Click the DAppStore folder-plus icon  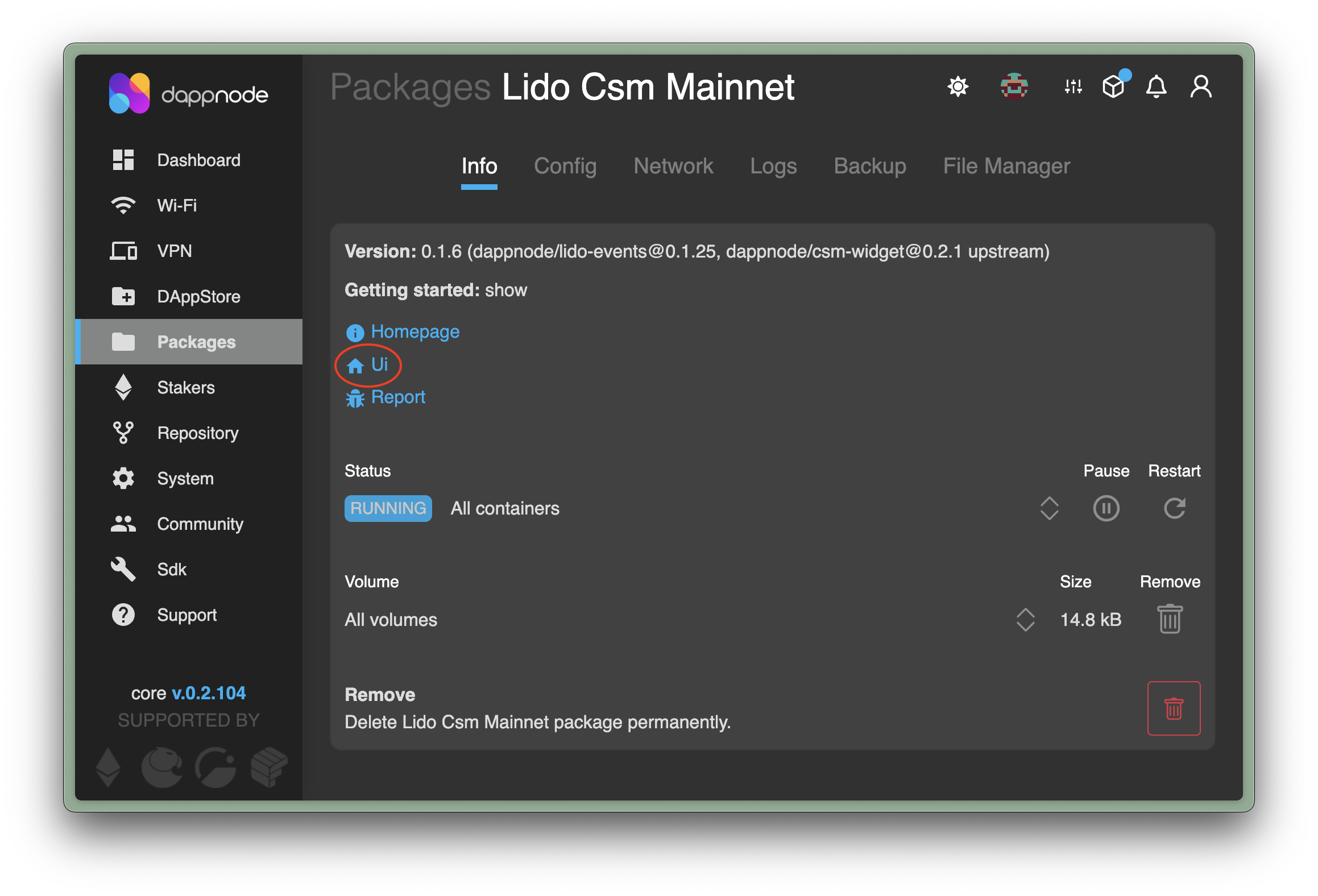[123, 296]
